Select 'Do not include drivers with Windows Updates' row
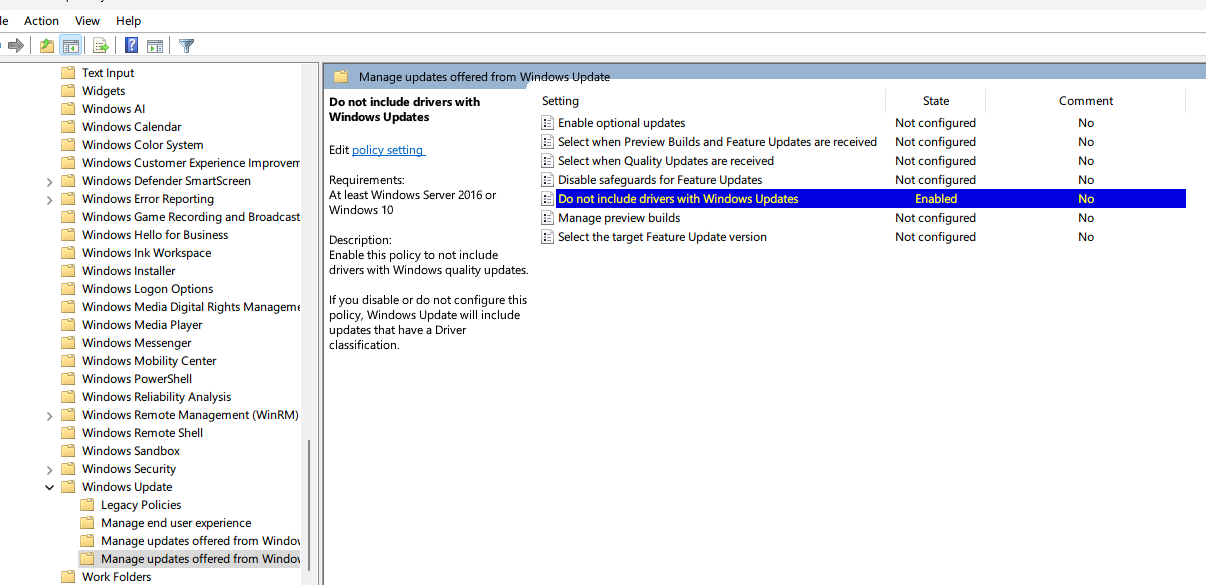This screenshot has width=1206, height=585. pos(863,199)
